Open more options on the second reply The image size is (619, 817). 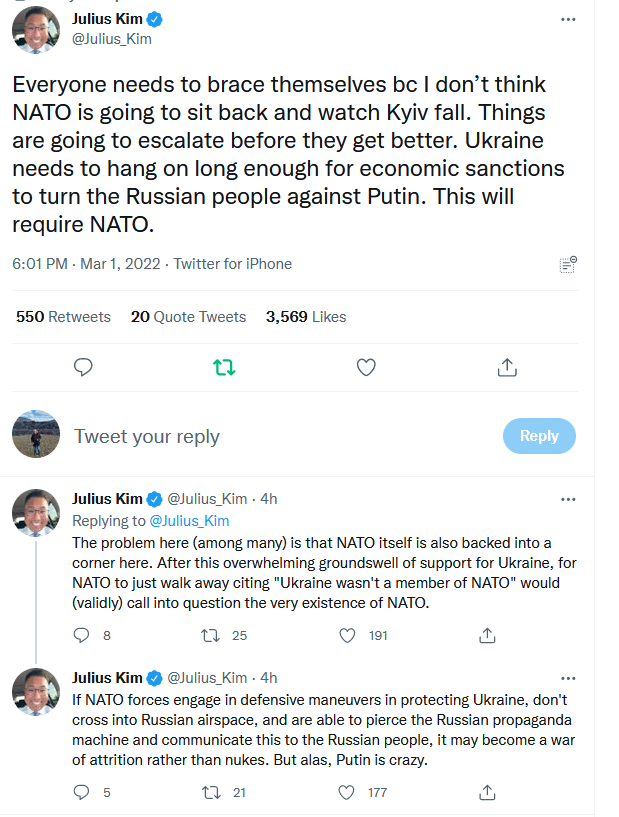568,677
